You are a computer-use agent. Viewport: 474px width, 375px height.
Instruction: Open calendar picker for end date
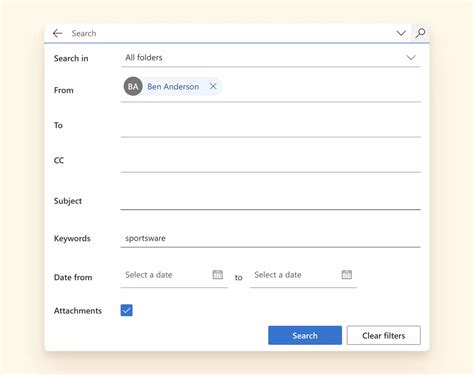(x=347, y=275)
